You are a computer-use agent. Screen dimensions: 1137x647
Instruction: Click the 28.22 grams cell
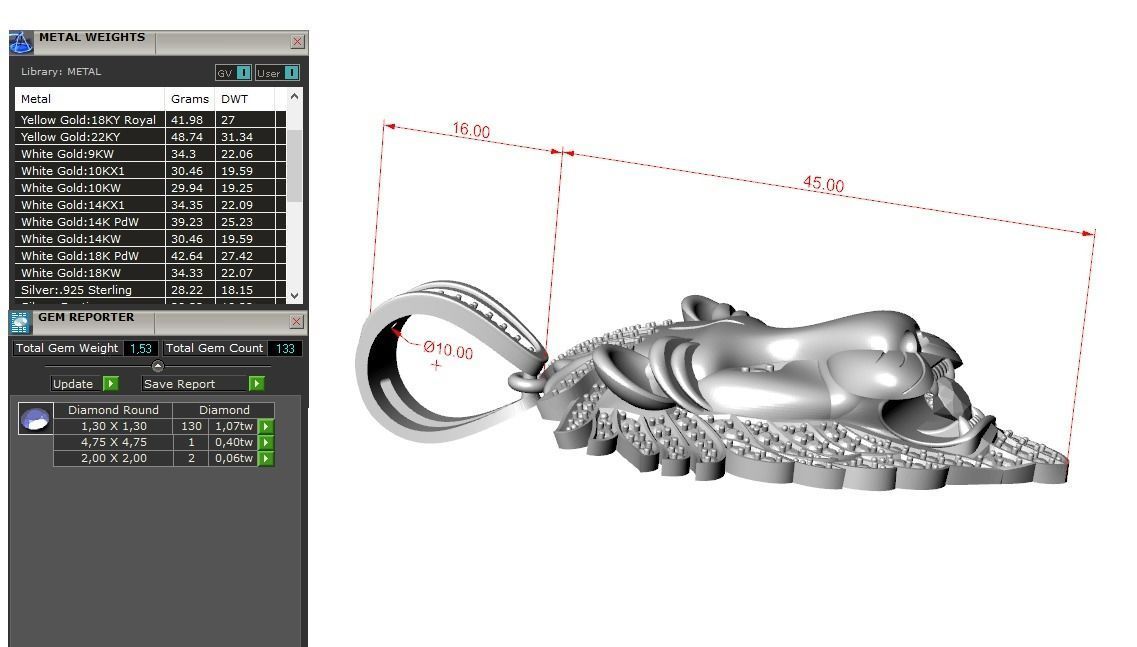click(x=190, y=289)
